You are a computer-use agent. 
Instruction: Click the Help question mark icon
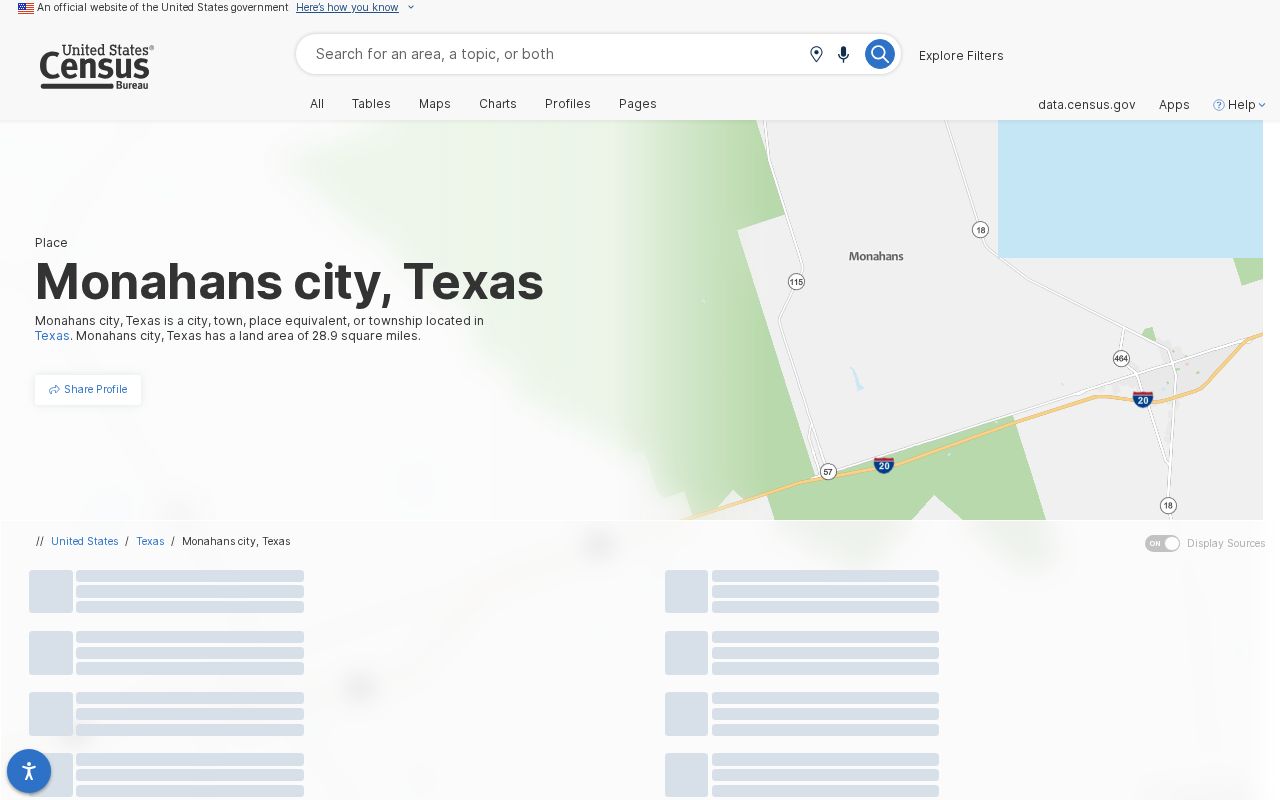coord(1219,105)
